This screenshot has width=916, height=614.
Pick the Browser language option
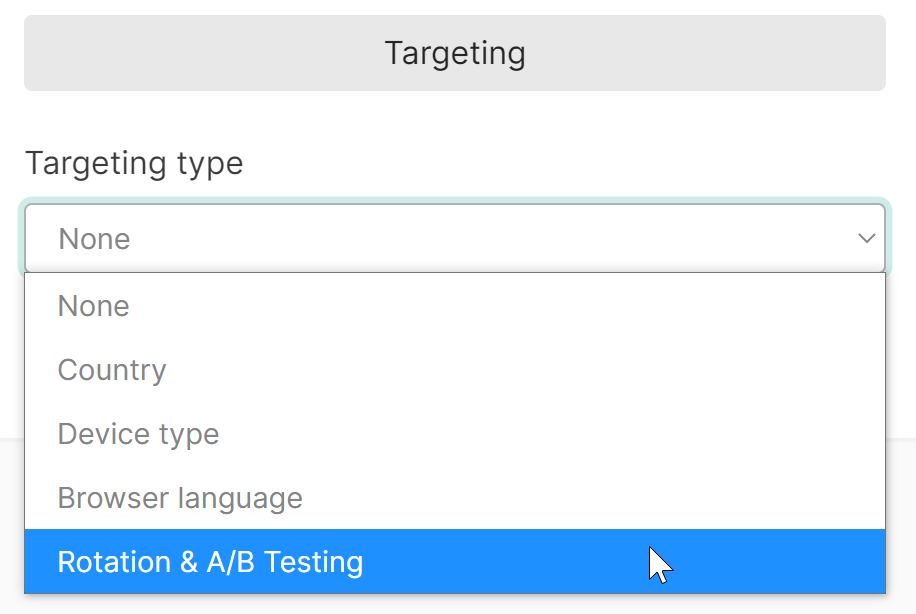point(454,498)
